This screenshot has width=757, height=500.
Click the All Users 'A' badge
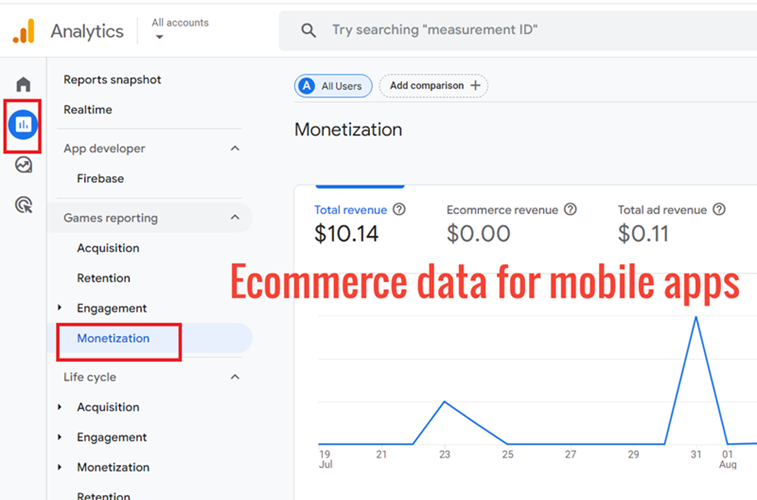(307, 86)
